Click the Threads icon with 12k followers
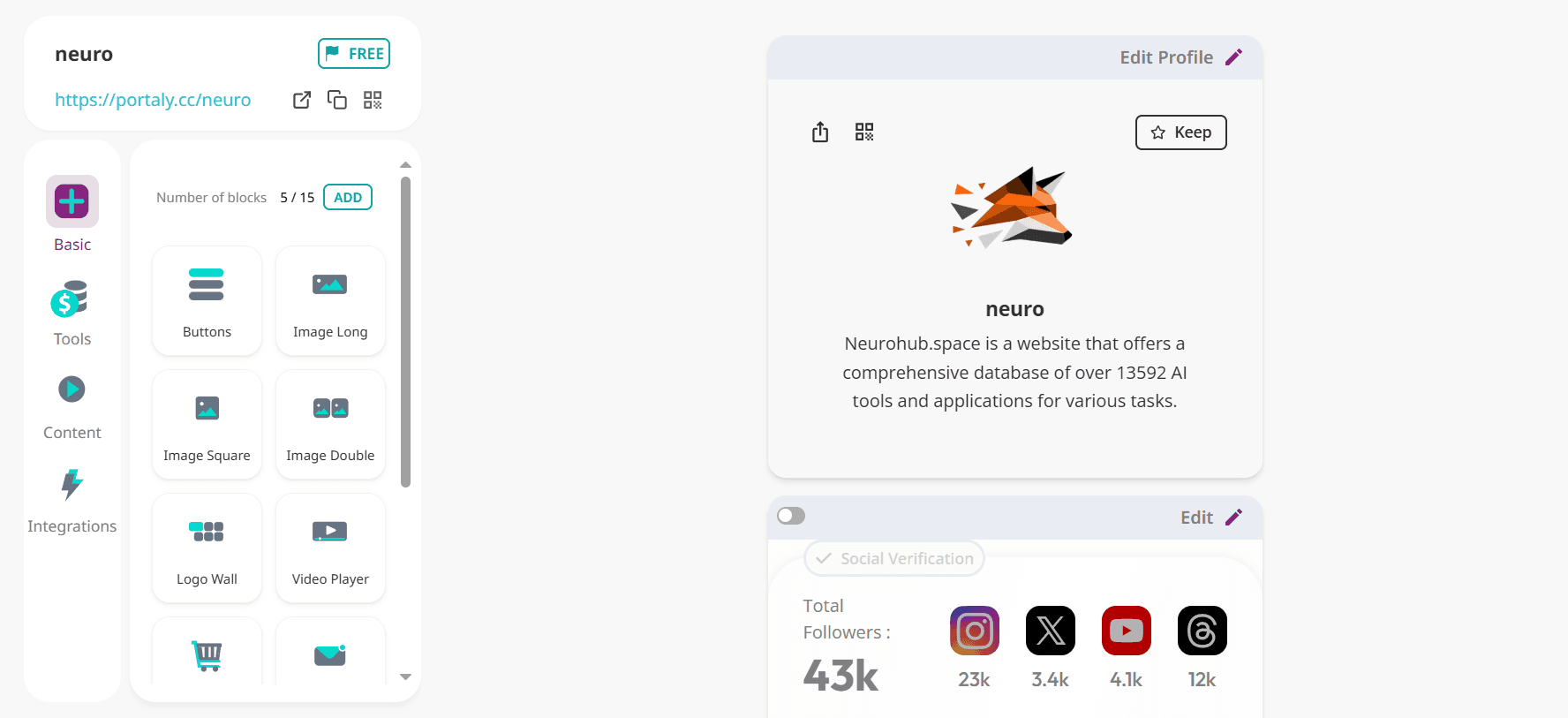 [x=1202, y=631]
